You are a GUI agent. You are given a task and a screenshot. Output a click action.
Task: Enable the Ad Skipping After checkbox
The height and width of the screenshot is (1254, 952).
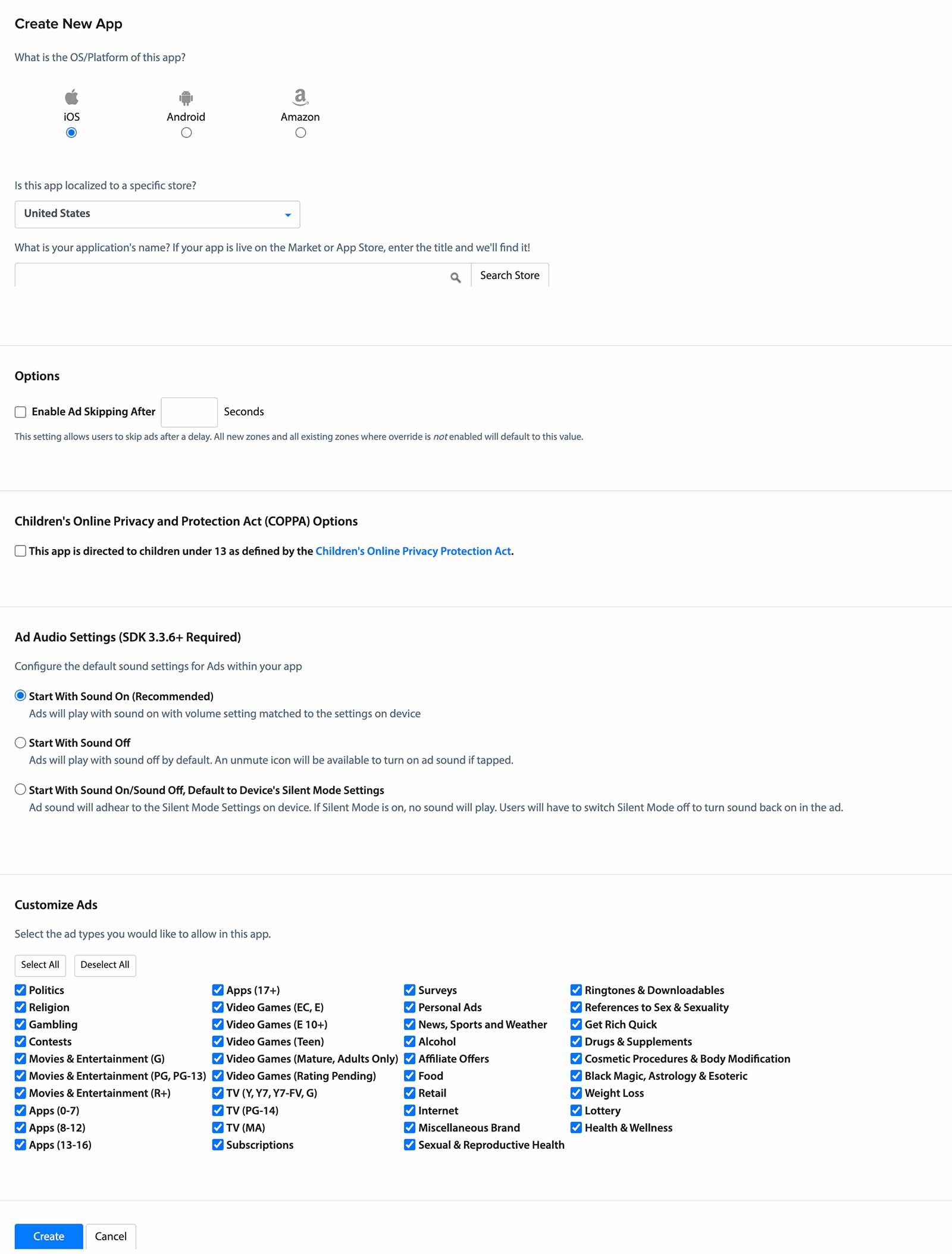pyautogui.click(x=21, y=412)
